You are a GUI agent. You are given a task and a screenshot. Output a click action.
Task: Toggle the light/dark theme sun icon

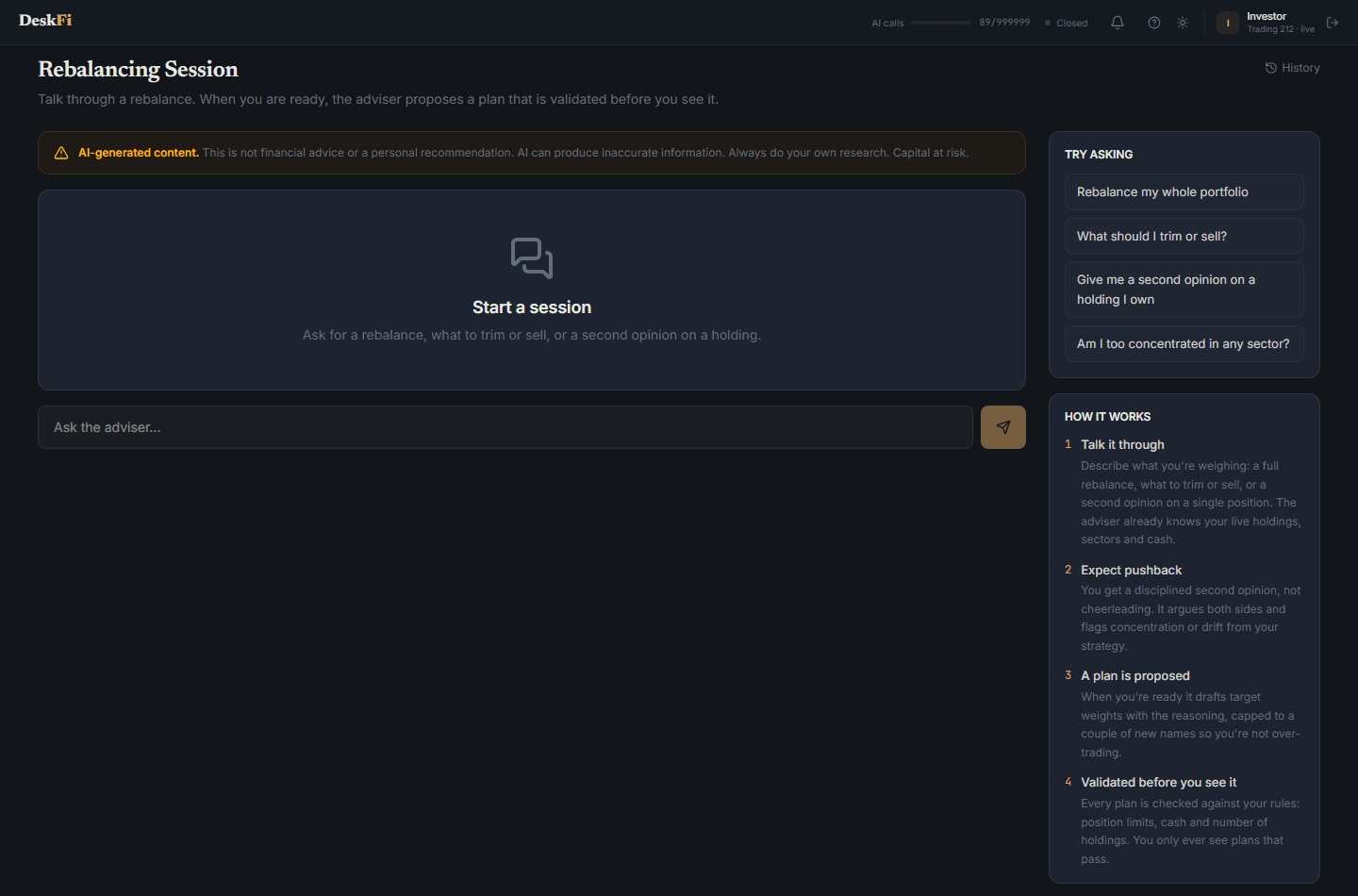(x=1183, y=23)
